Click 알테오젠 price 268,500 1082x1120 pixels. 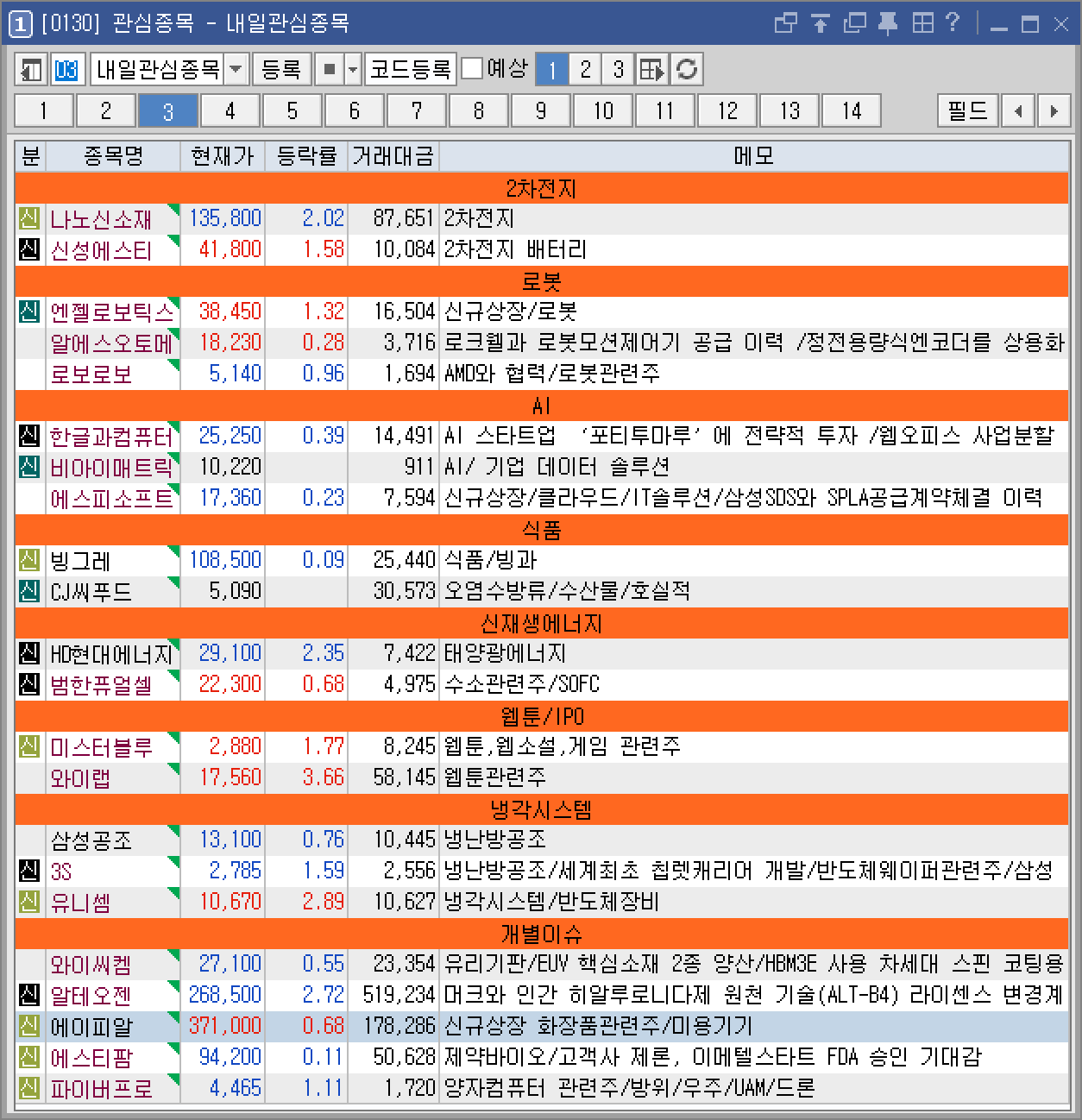pos(225,995)
